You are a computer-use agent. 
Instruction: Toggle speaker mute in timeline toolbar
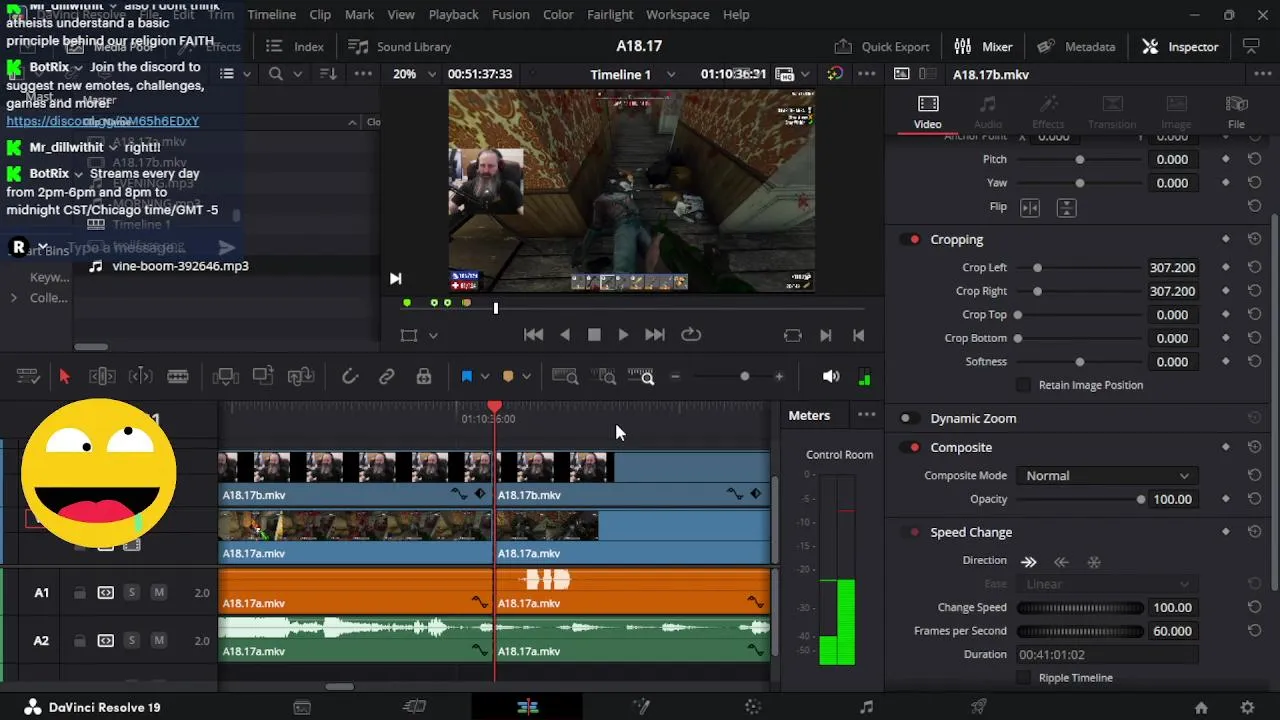pyautogui.click(x=831, y=376)
